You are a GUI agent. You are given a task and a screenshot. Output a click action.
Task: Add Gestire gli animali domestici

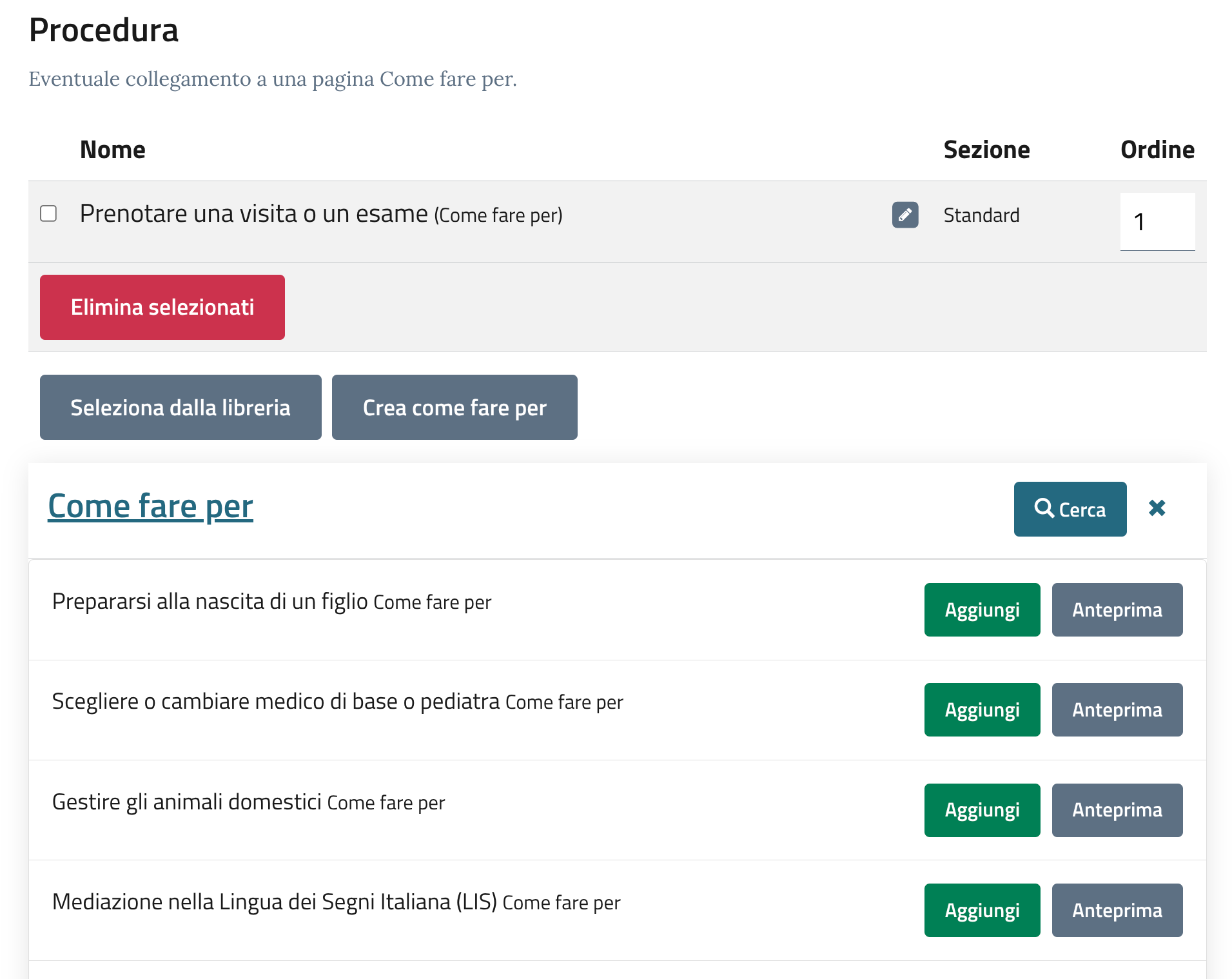(981, 810)
